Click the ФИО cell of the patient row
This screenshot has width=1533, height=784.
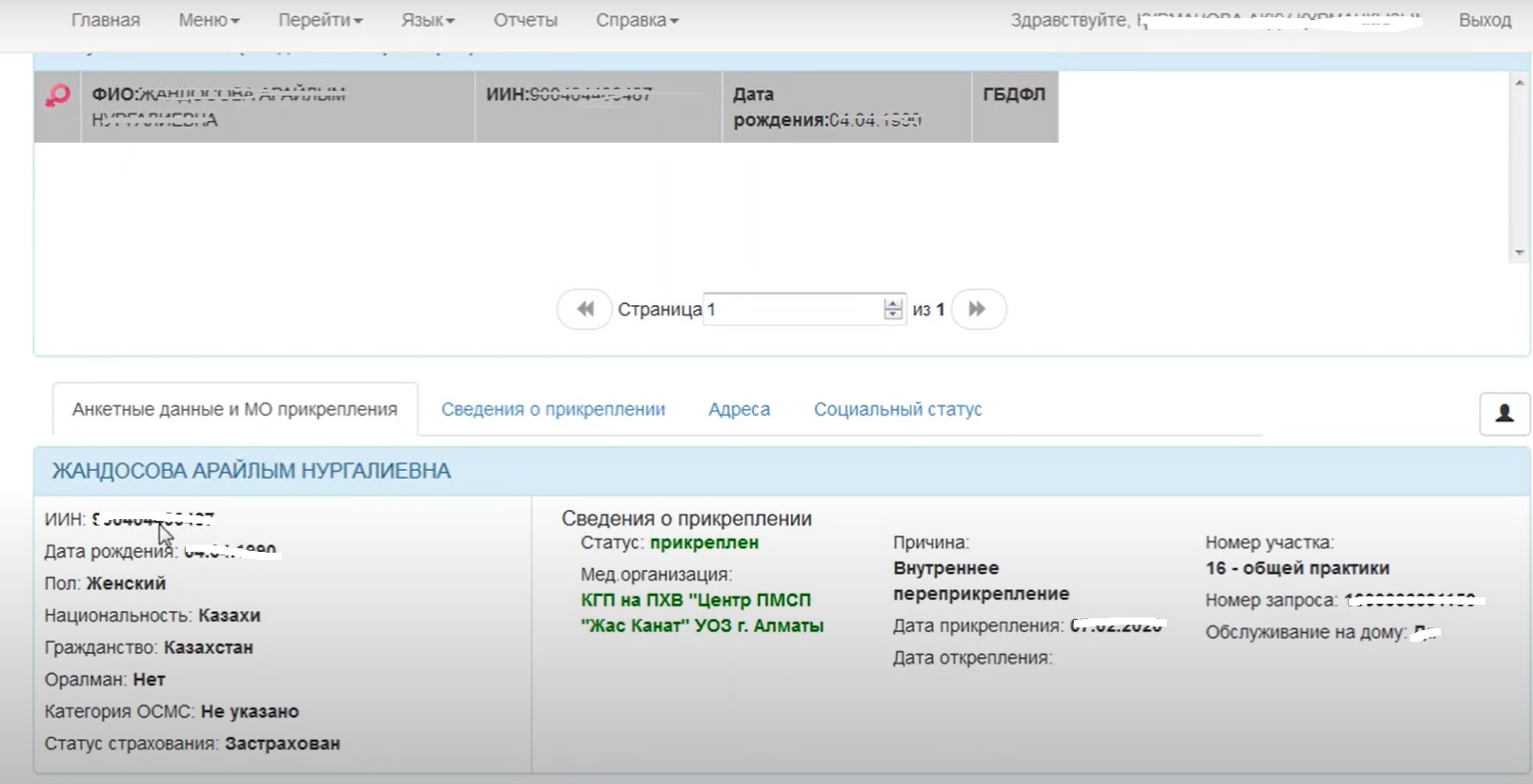(x=278, y=107)
